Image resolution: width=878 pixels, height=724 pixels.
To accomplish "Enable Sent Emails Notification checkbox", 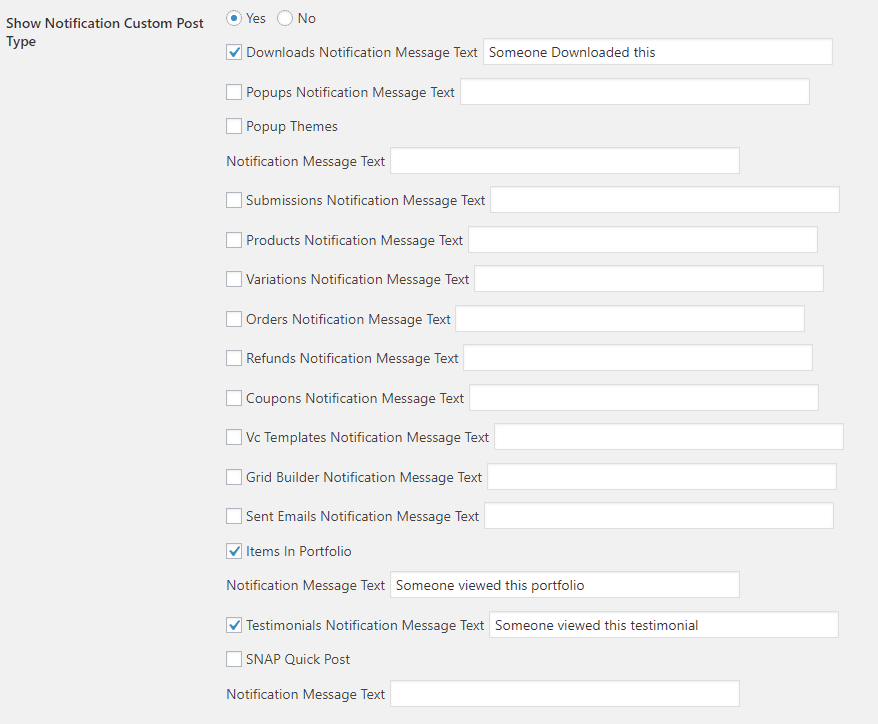I will [234, 516].
